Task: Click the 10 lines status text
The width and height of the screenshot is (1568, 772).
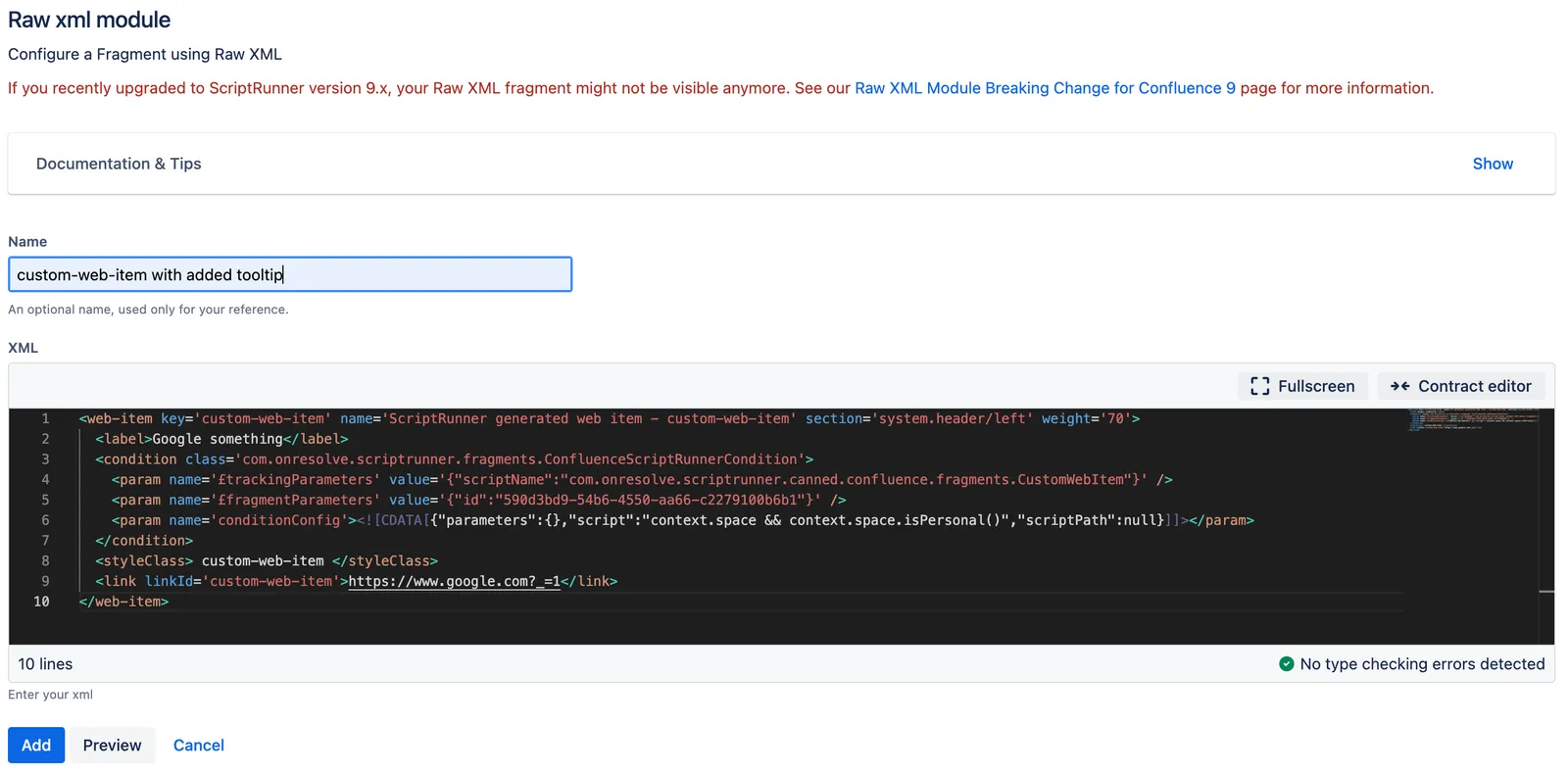Action: coord(45,664)
